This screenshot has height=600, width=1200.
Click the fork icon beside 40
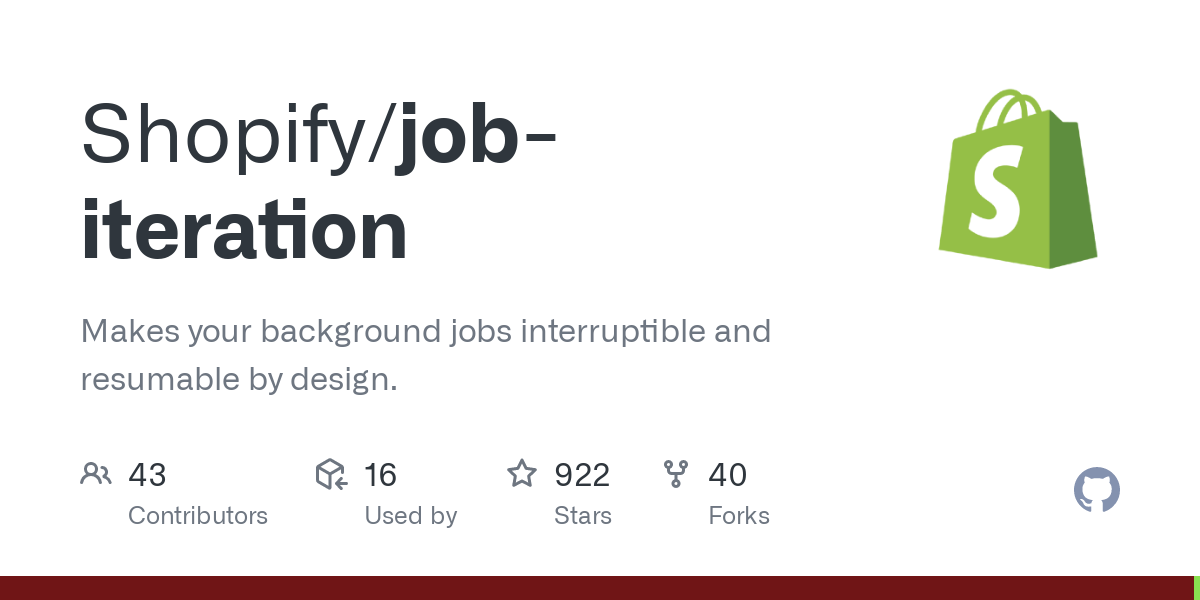click(676, 474)
